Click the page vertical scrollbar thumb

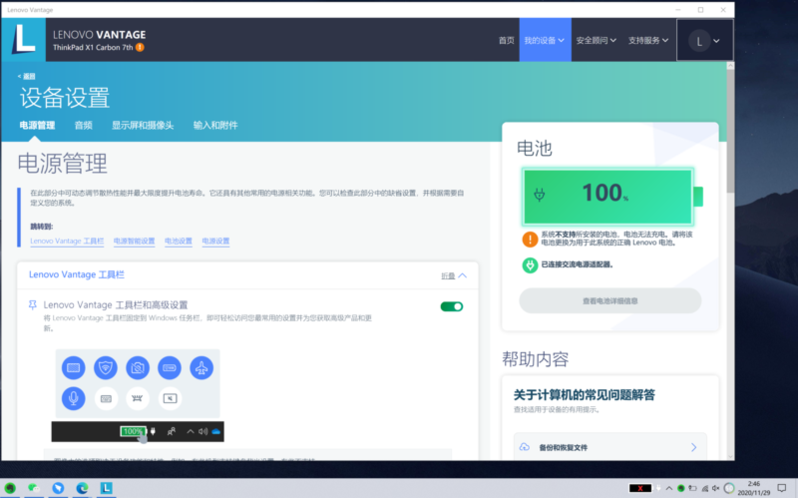[x=730, y=132]
